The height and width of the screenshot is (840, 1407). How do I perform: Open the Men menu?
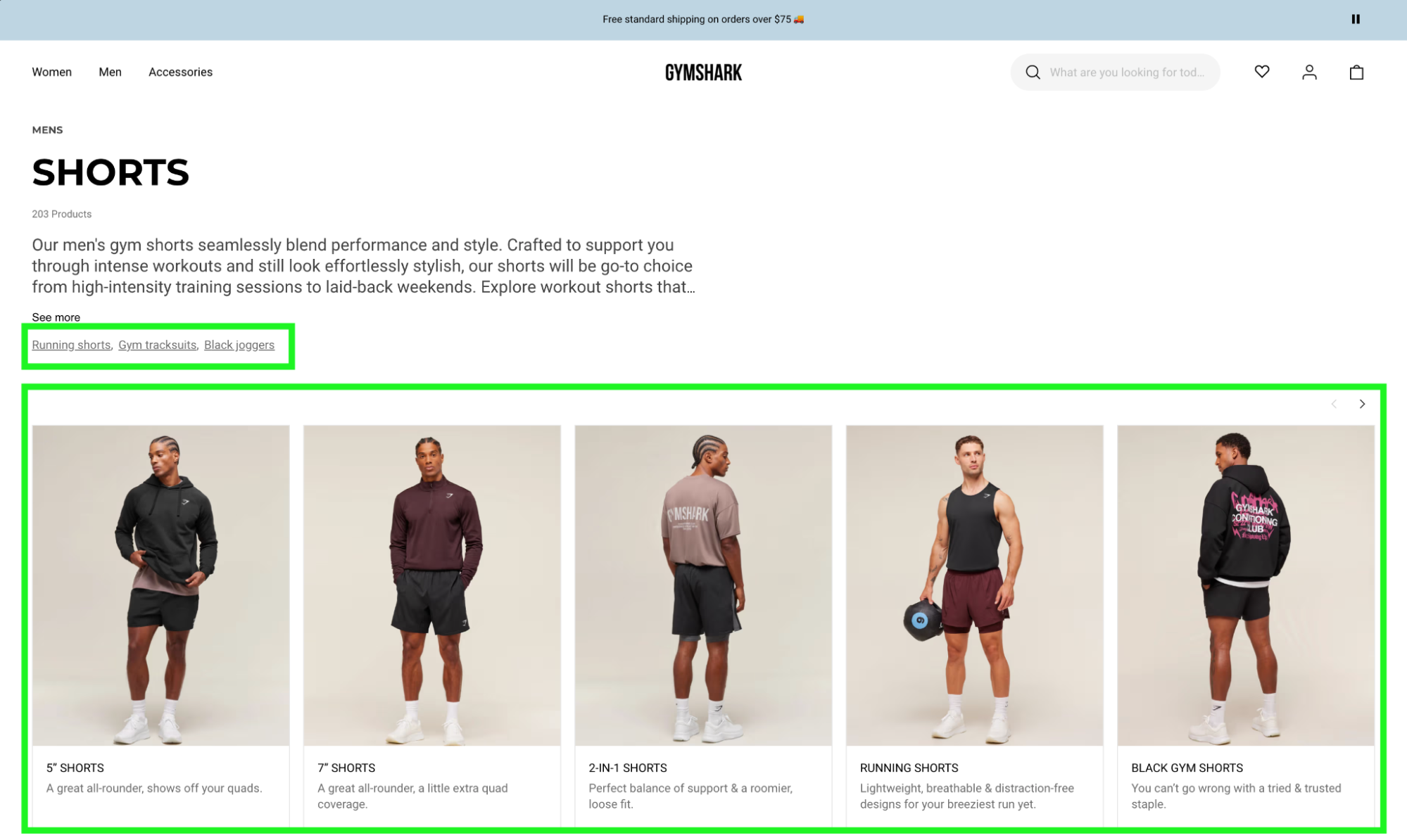coord(110,72)
